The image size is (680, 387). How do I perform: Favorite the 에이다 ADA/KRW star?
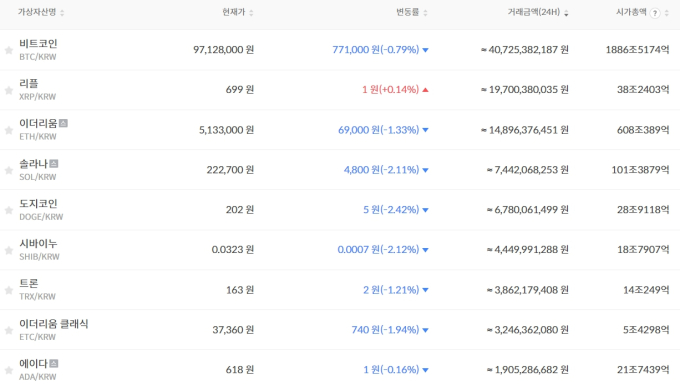(9, 370)
